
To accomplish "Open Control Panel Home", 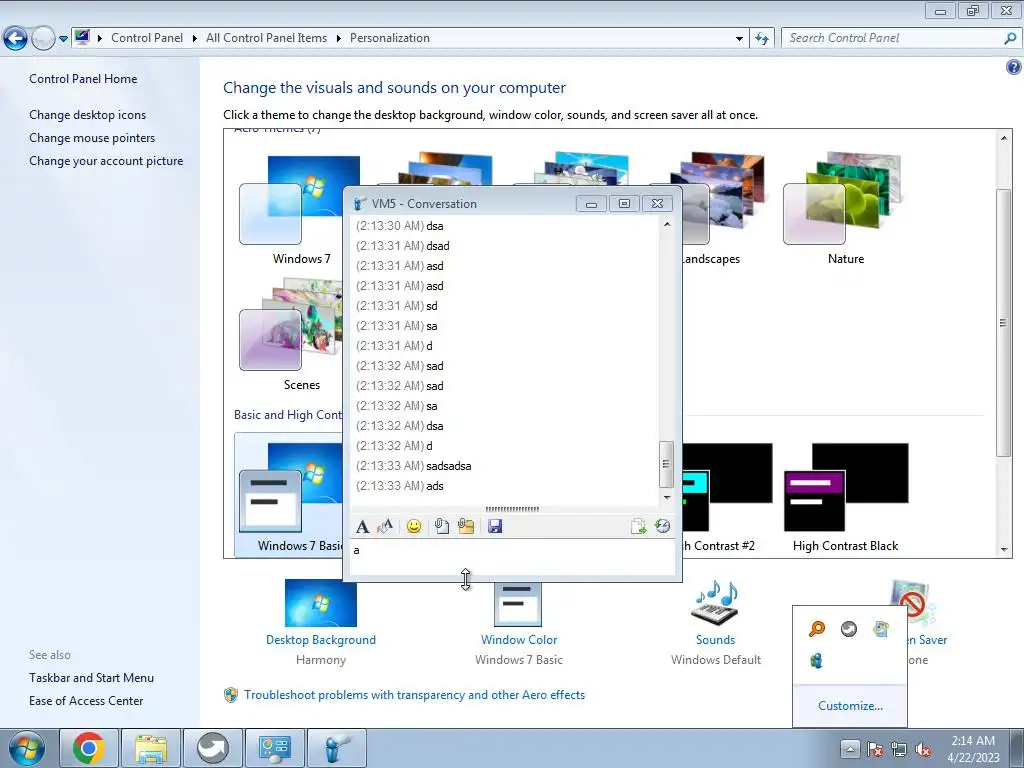I will pyautogui.click(x=83, y=78).
